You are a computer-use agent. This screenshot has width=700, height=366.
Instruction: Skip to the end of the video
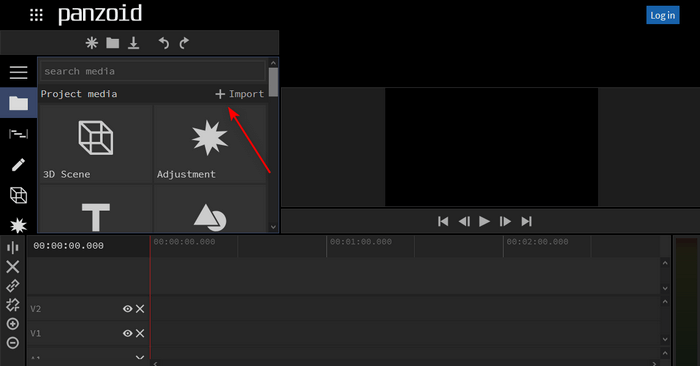click(x=526, y=221)
